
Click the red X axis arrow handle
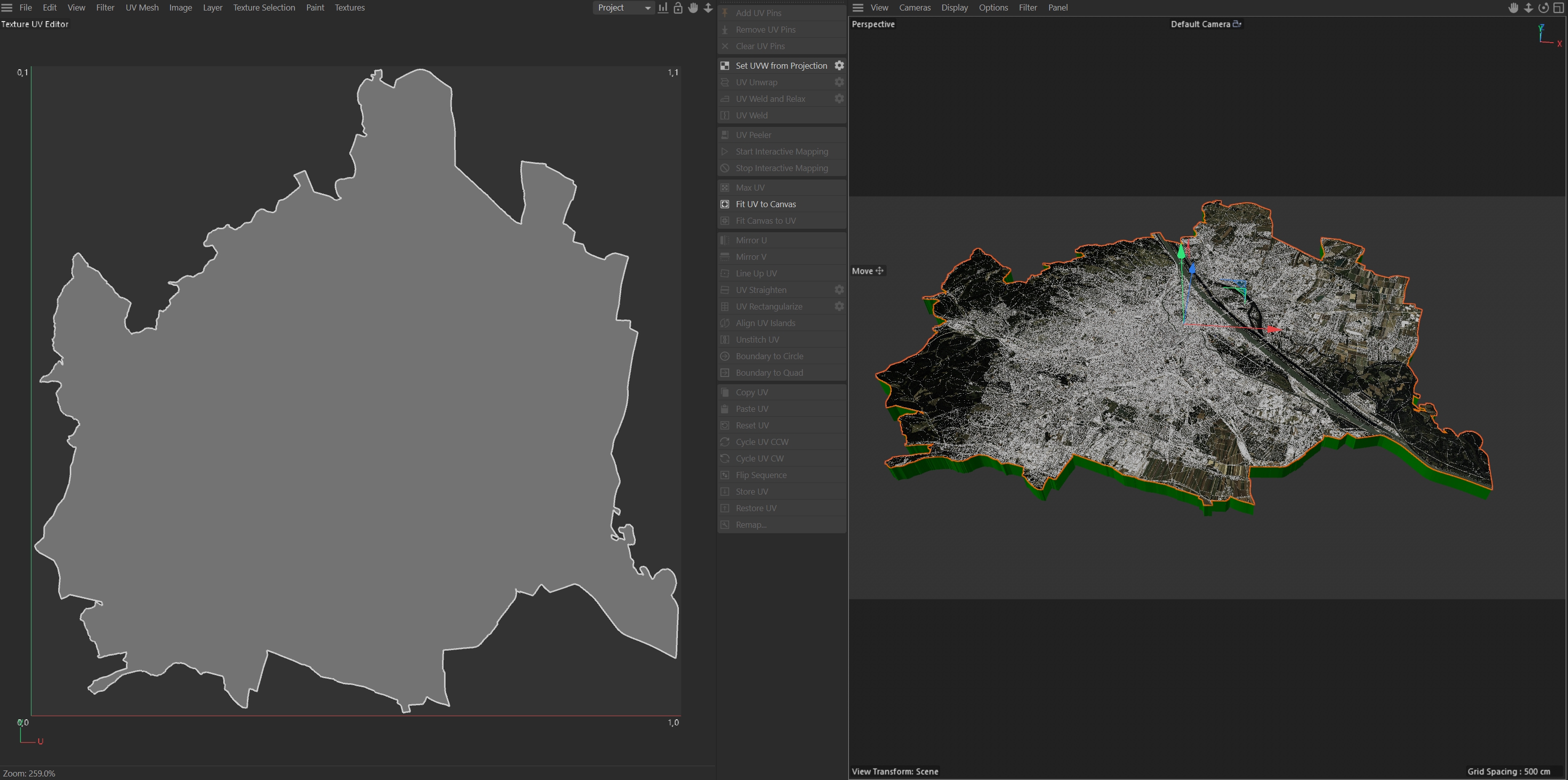click(1273, 329)
